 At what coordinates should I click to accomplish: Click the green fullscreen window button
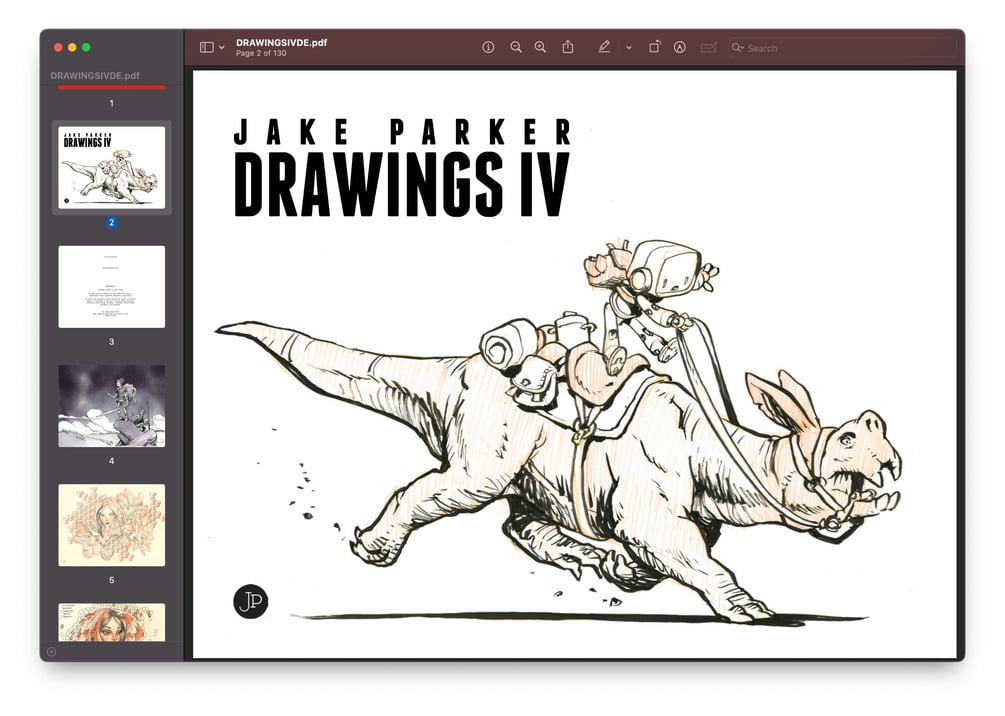[87, 47]
